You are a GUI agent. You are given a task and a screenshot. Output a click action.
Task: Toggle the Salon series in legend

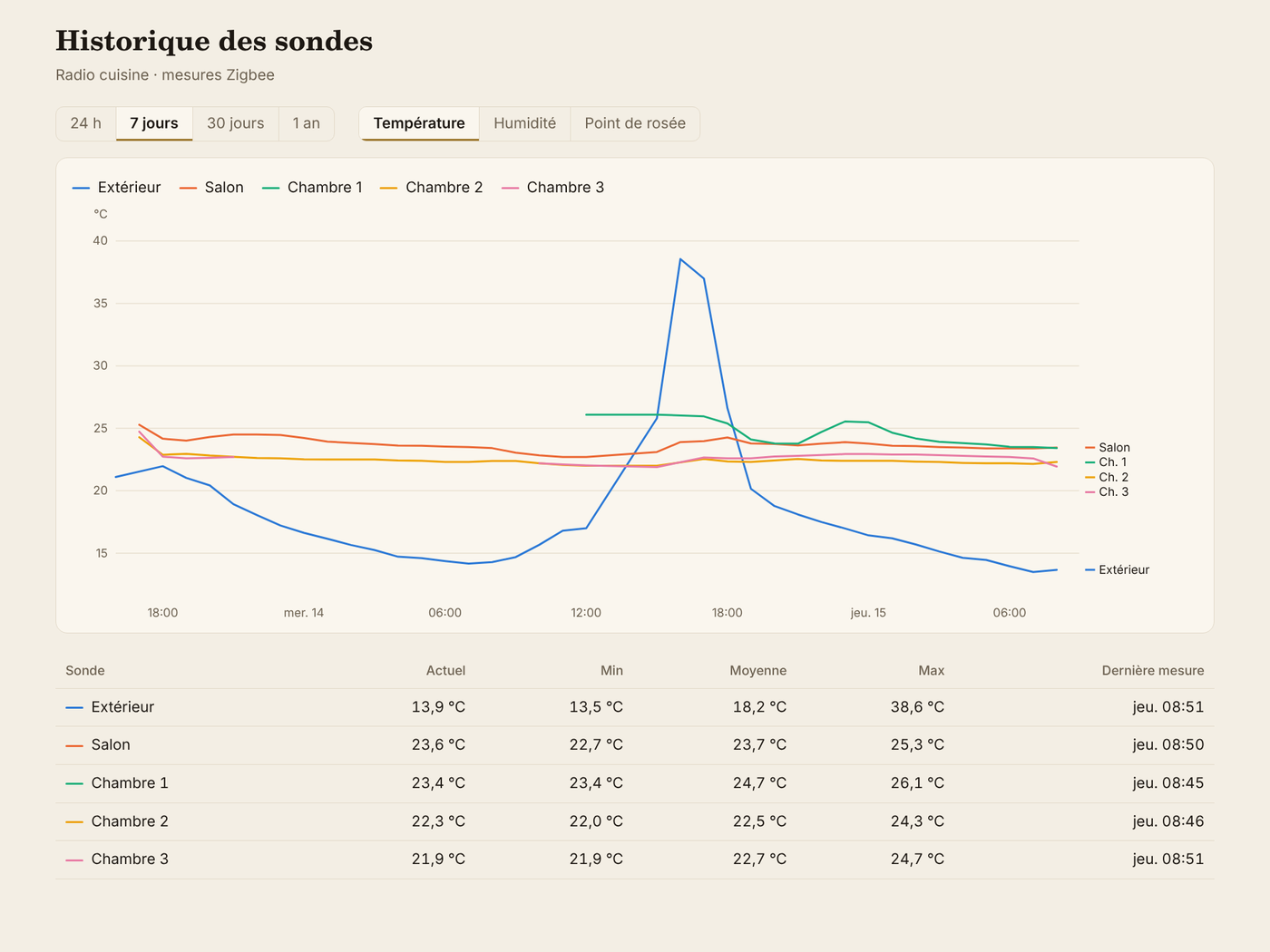pos(211,188)
